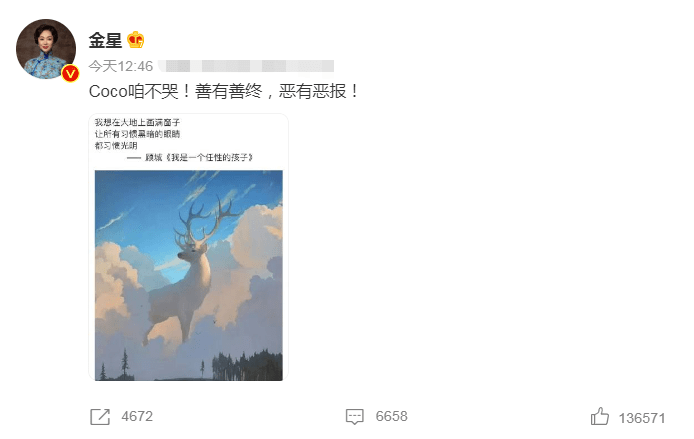
Task: Click the post time 今天12:46
Action: (x=121, y=66)
